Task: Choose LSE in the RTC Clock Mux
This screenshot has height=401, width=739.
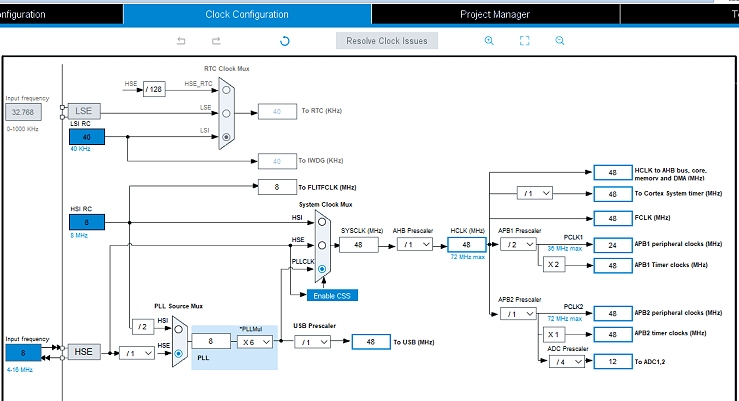Action: [x=227, y=111]
